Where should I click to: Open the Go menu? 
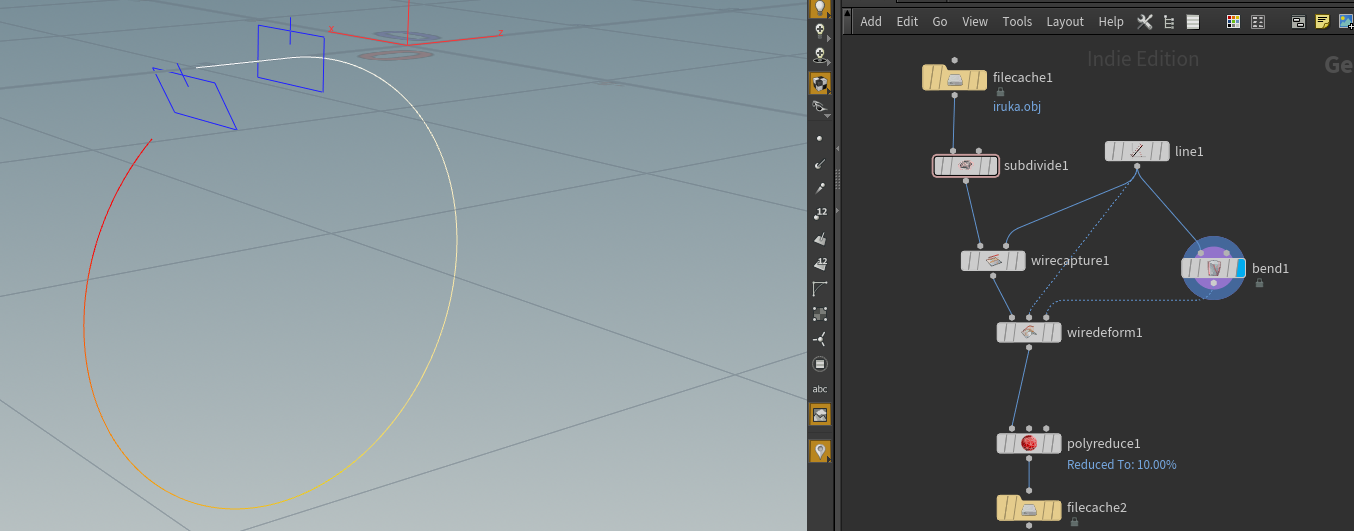pos(940,21)
